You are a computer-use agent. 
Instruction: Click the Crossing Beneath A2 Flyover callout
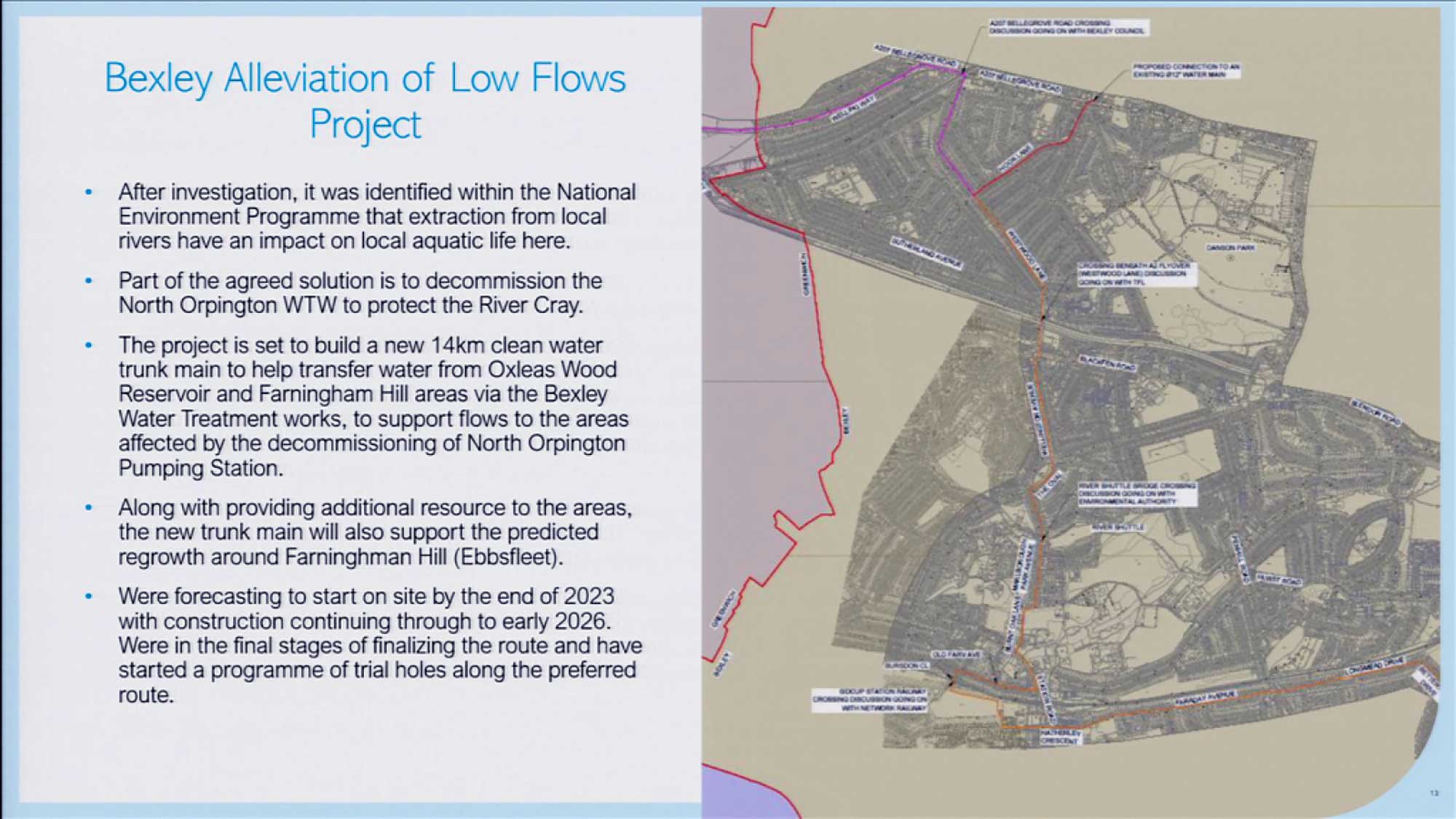coord(1134,274)
